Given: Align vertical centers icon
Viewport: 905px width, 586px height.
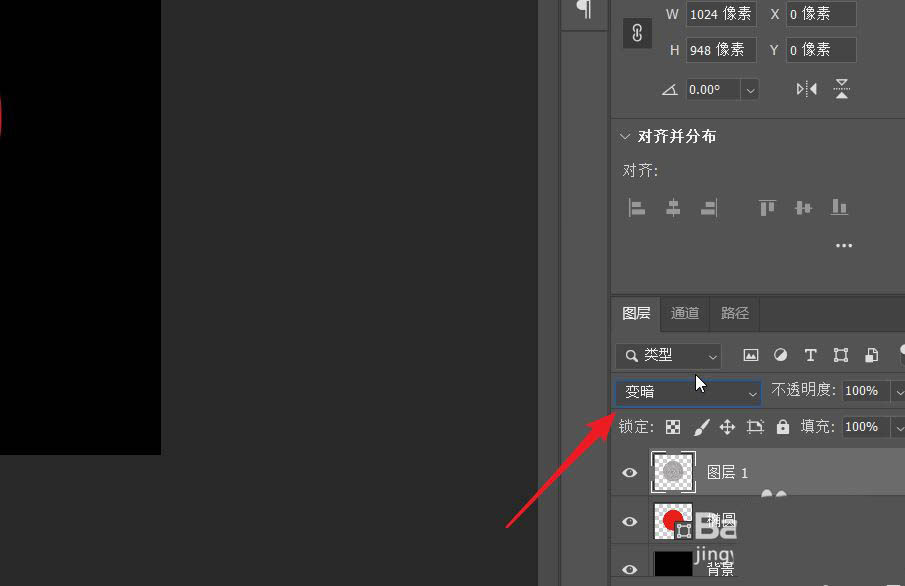Looking at the screenshot, I should click(x=803, y=207).
